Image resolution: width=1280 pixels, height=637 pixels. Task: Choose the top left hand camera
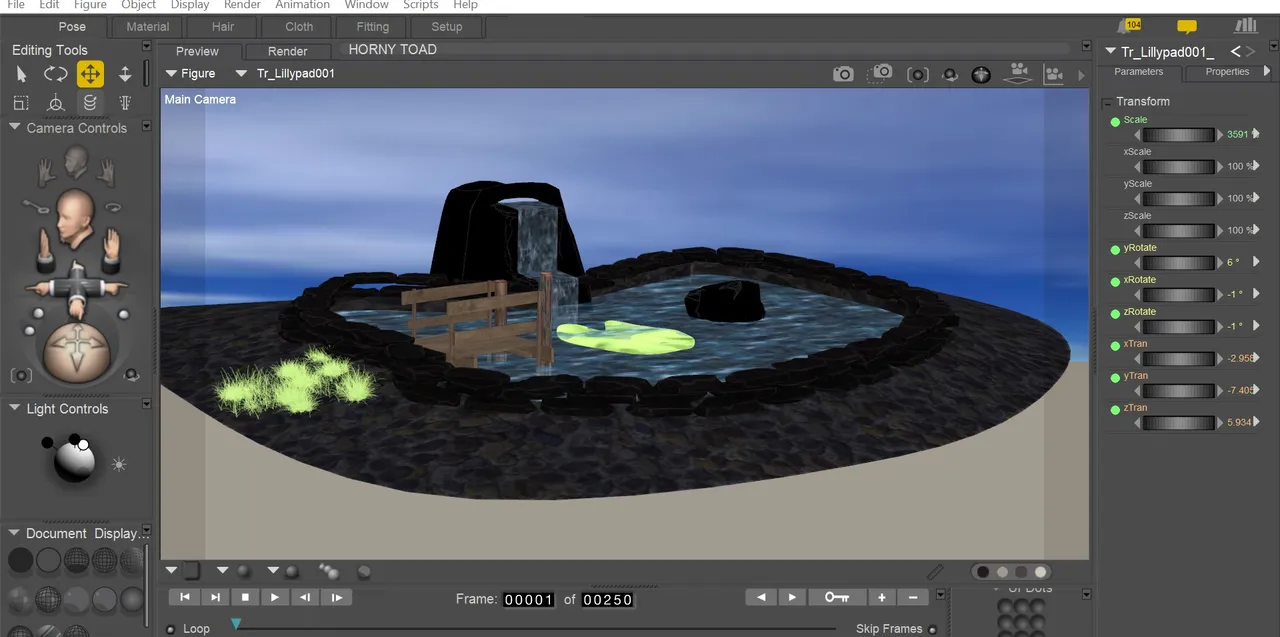[x=46, y=174]
